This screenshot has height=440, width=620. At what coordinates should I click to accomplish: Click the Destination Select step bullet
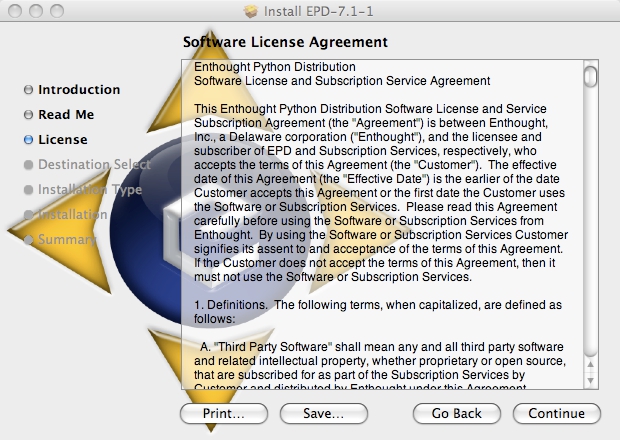28,164
